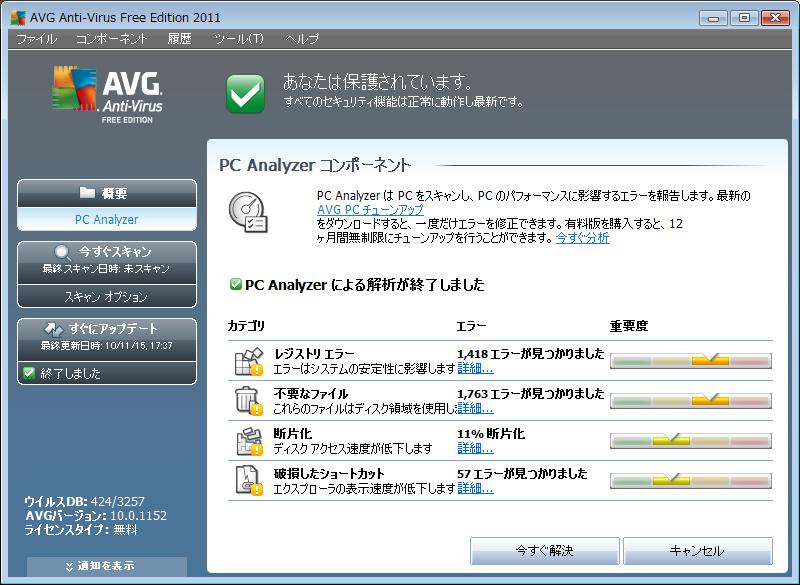This screenshot has width=800, height=585.
Task: Click the green check beside 終了しました
Action: (29, 373)
